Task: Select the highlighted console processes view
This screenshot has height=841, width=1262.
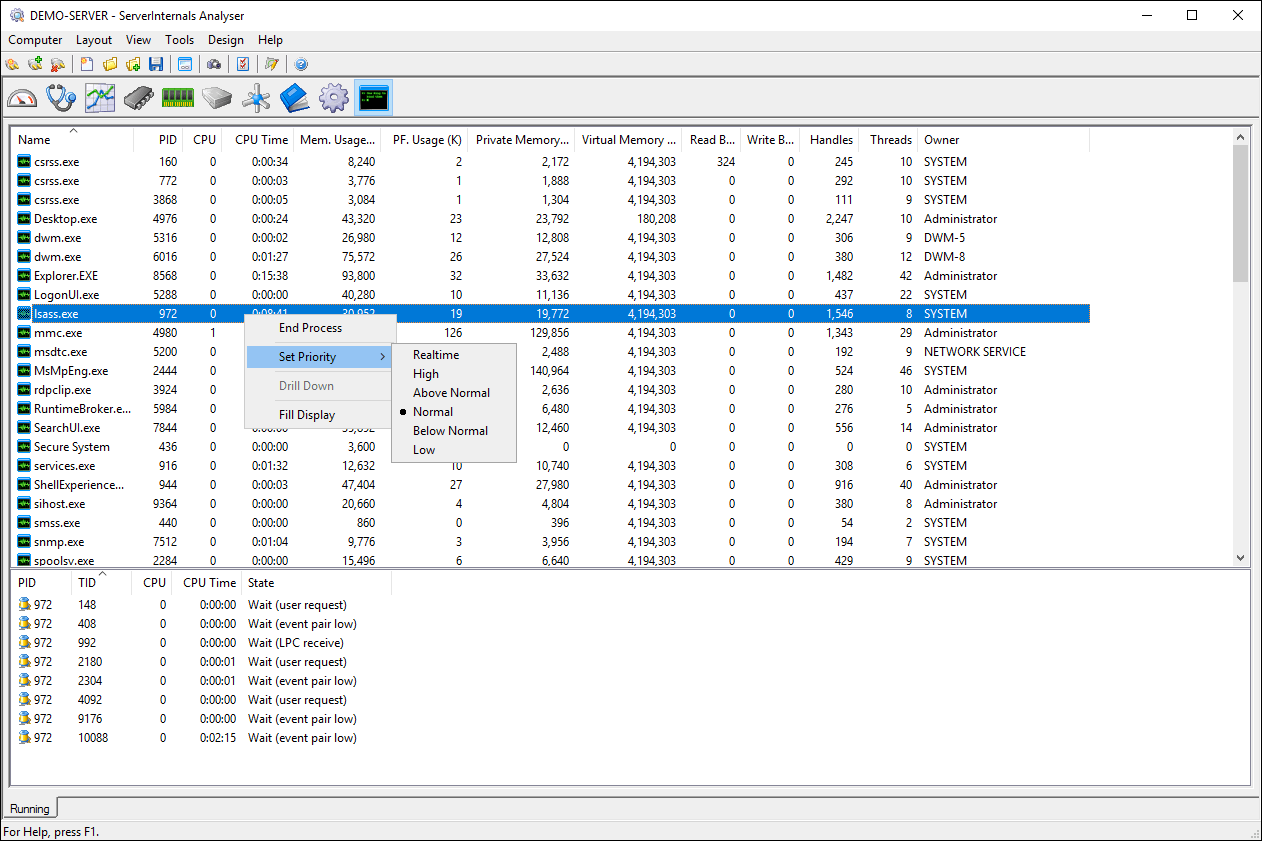Action: click(x=373, y=98)
